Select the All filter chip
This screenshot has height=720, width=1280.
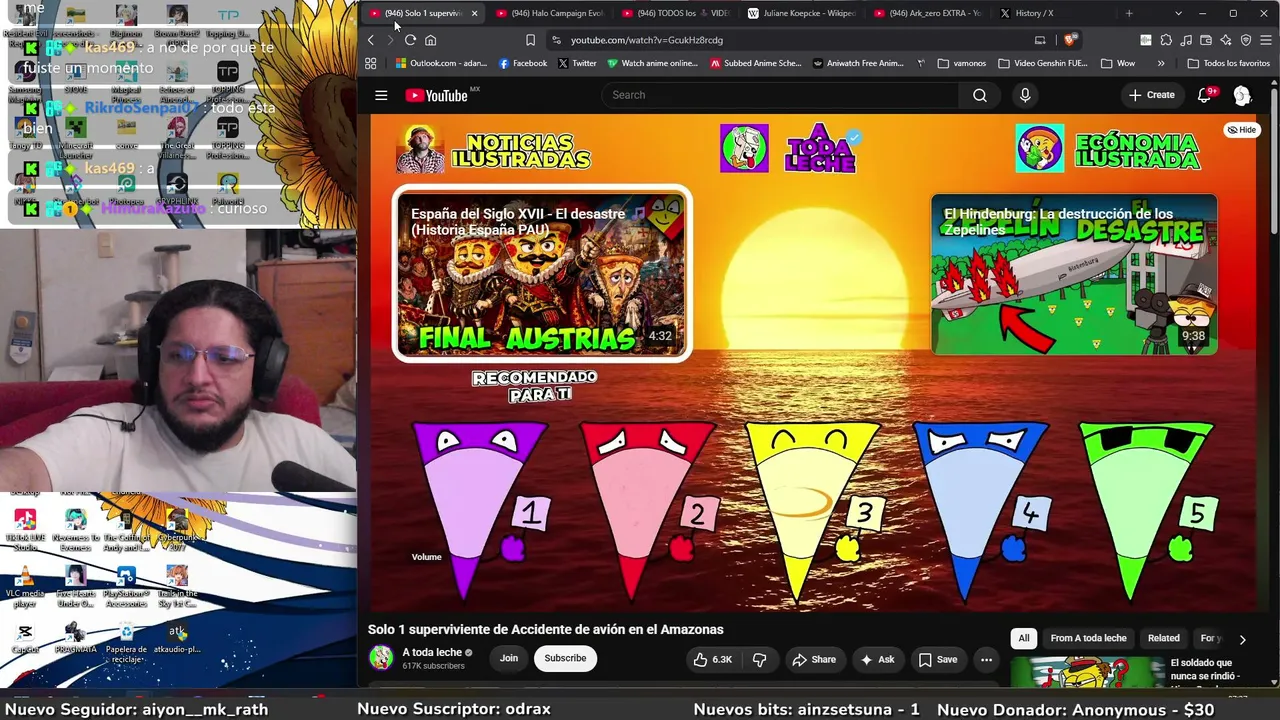tap(1024, 638)
